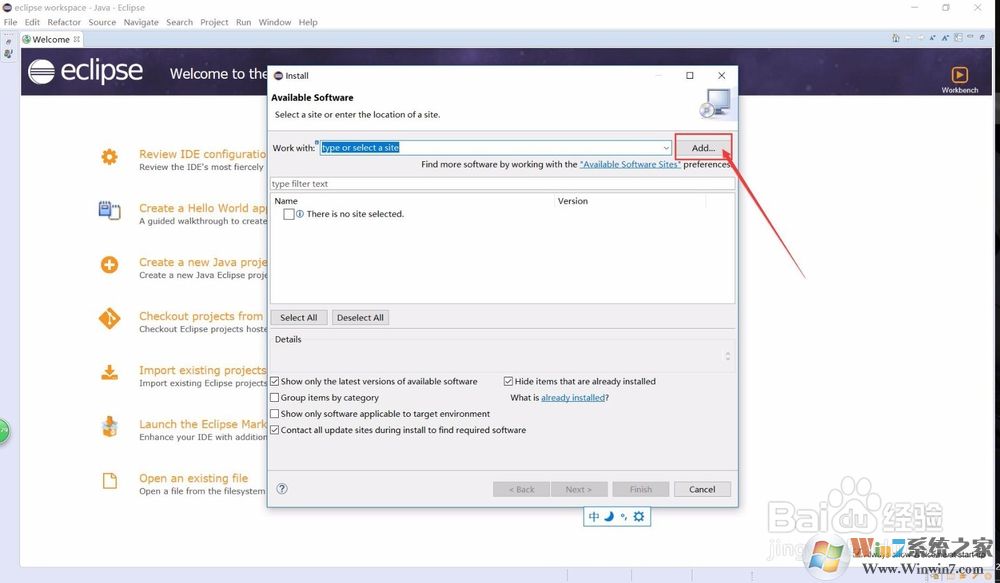Open the Available Software Sites link
This screenshot has width=1000, height=583.
[630, 165]
